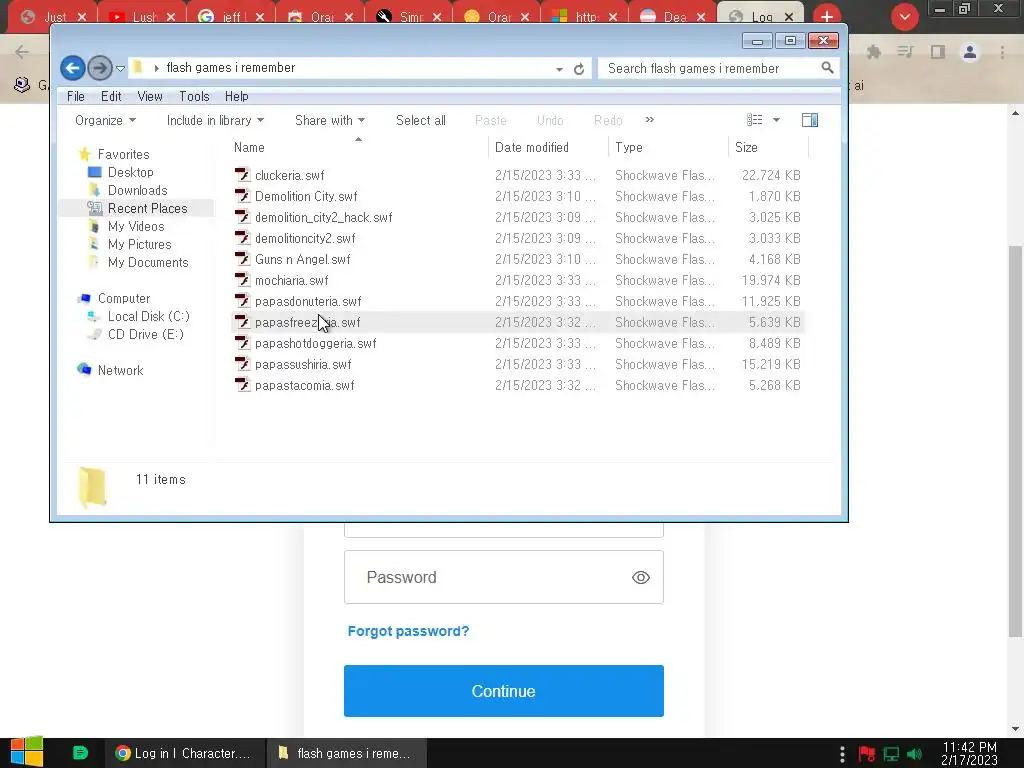Open browser extensions puzzle icon
The height and width of the screenshot is (768, 1024).
874,52
